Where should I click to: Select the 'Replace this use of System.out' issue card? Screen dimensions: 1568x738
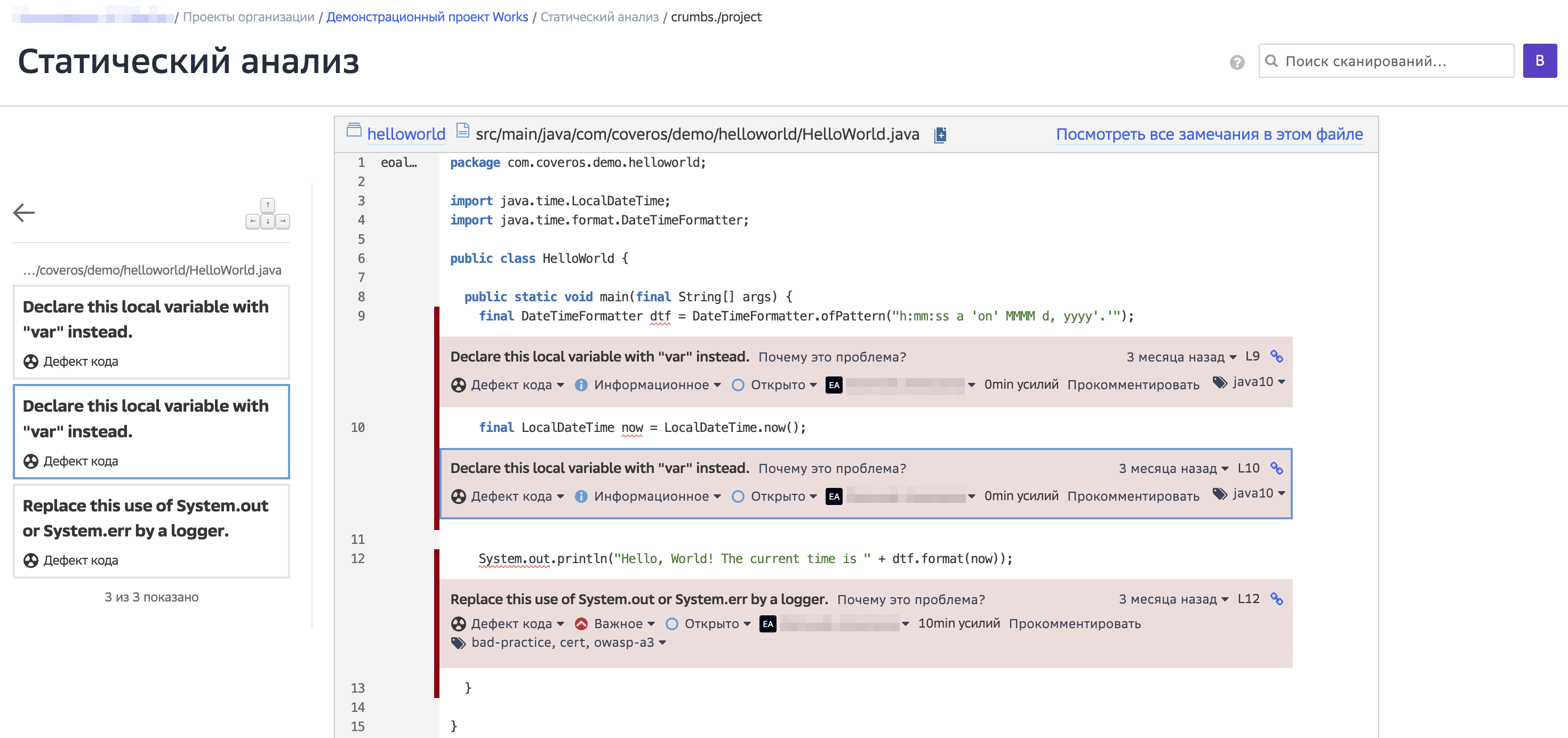(151, 531)
